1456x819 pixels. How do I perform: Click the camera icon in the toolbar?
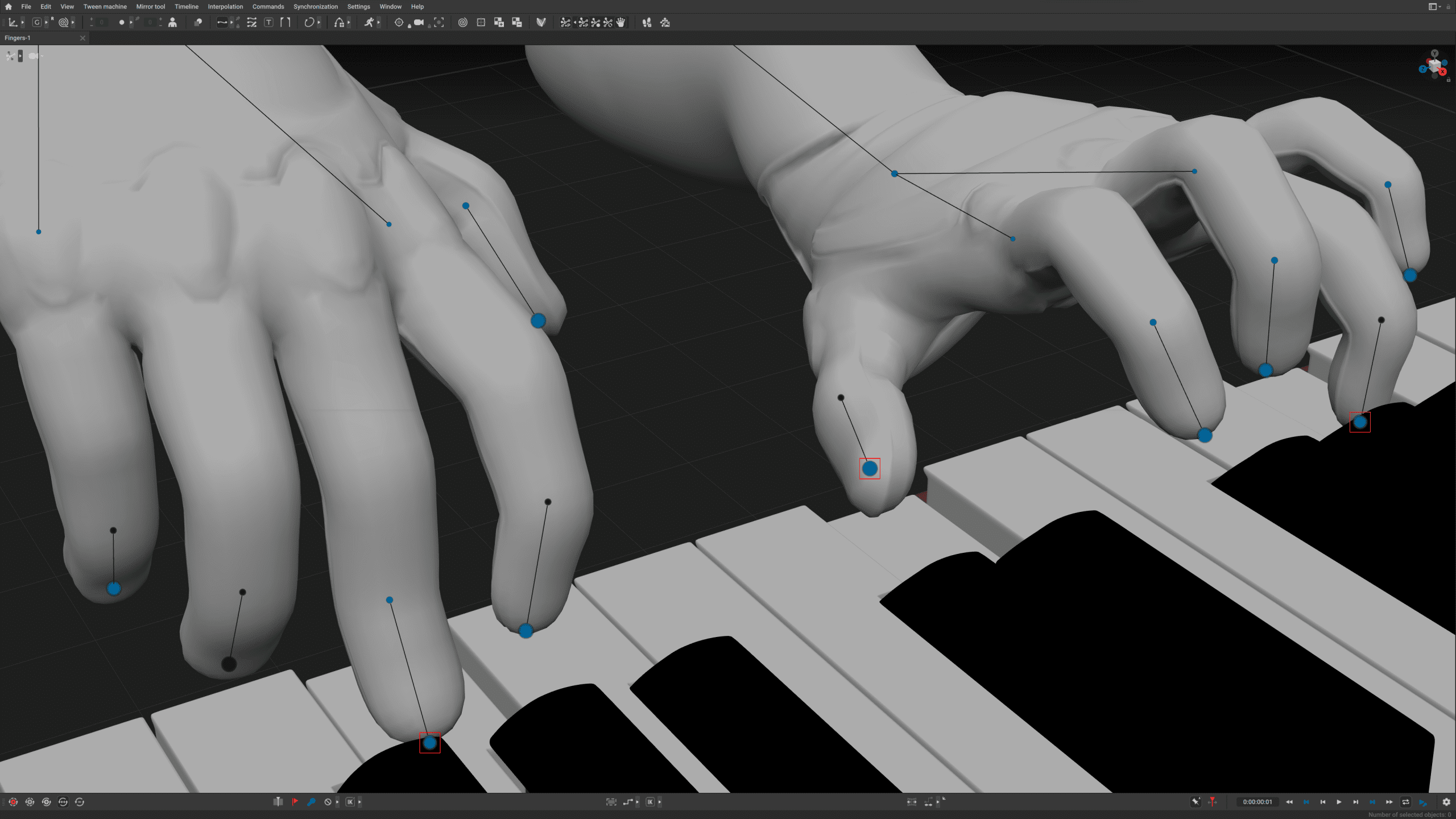(x=418, y=23)
